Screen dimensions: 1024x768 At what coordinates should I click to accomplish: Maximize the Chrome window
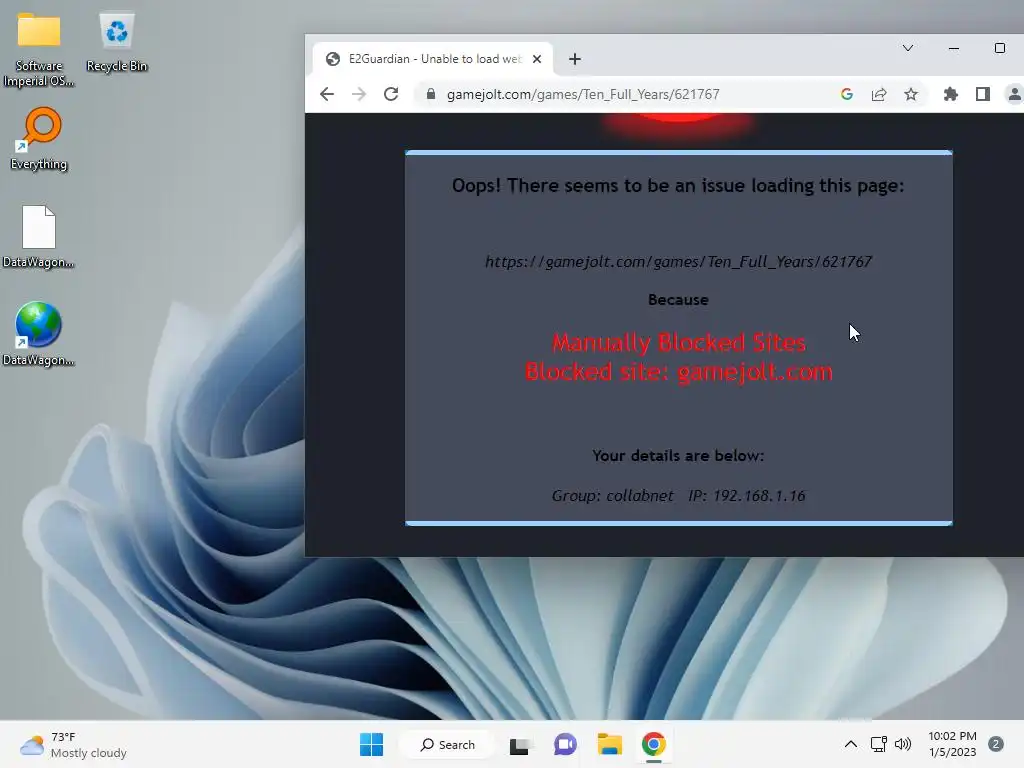(999, 48)
